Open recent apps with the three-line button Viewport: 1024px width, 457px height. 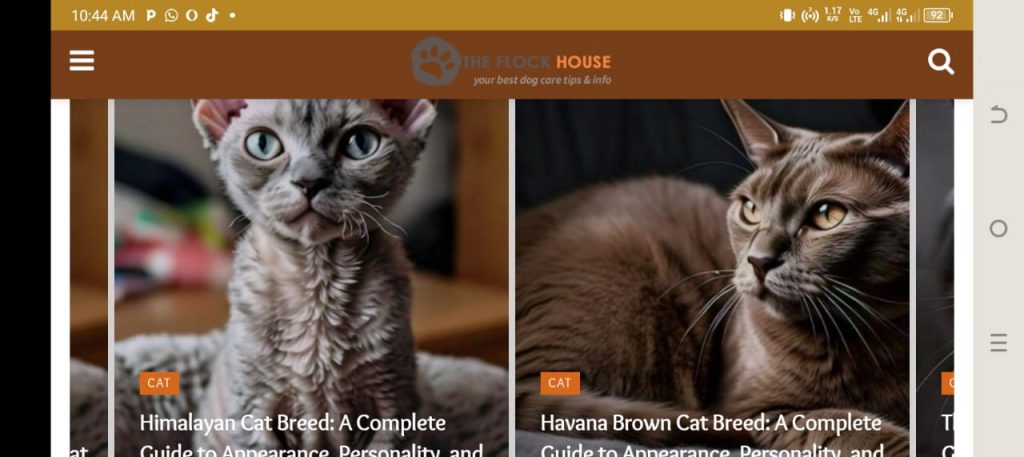coord(998,342)
